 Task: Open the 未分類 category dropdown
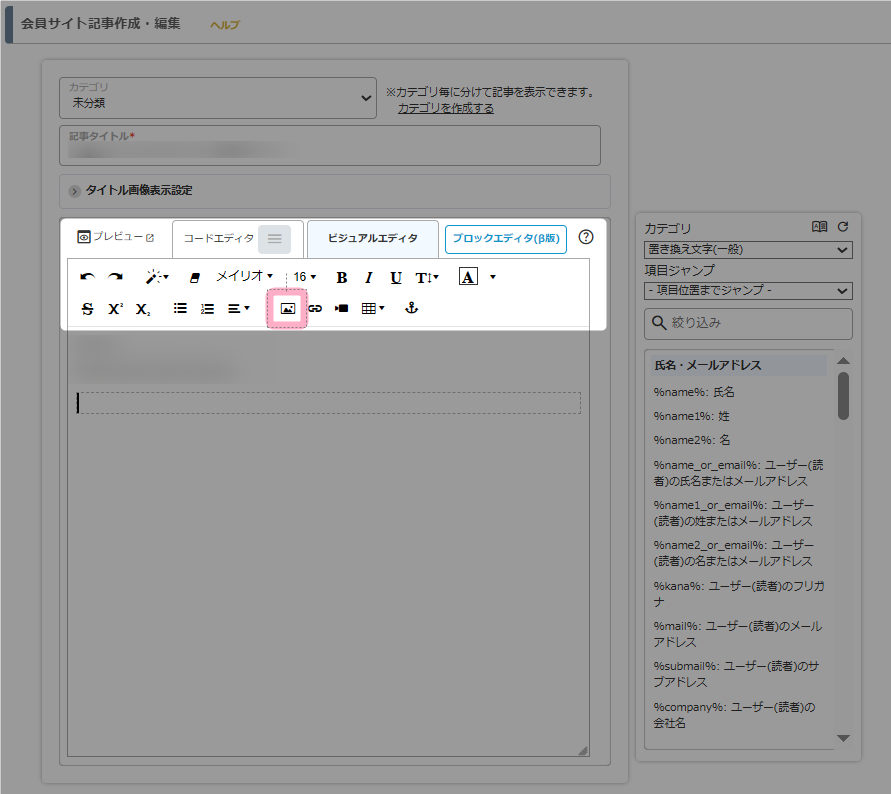pos(218,97)
